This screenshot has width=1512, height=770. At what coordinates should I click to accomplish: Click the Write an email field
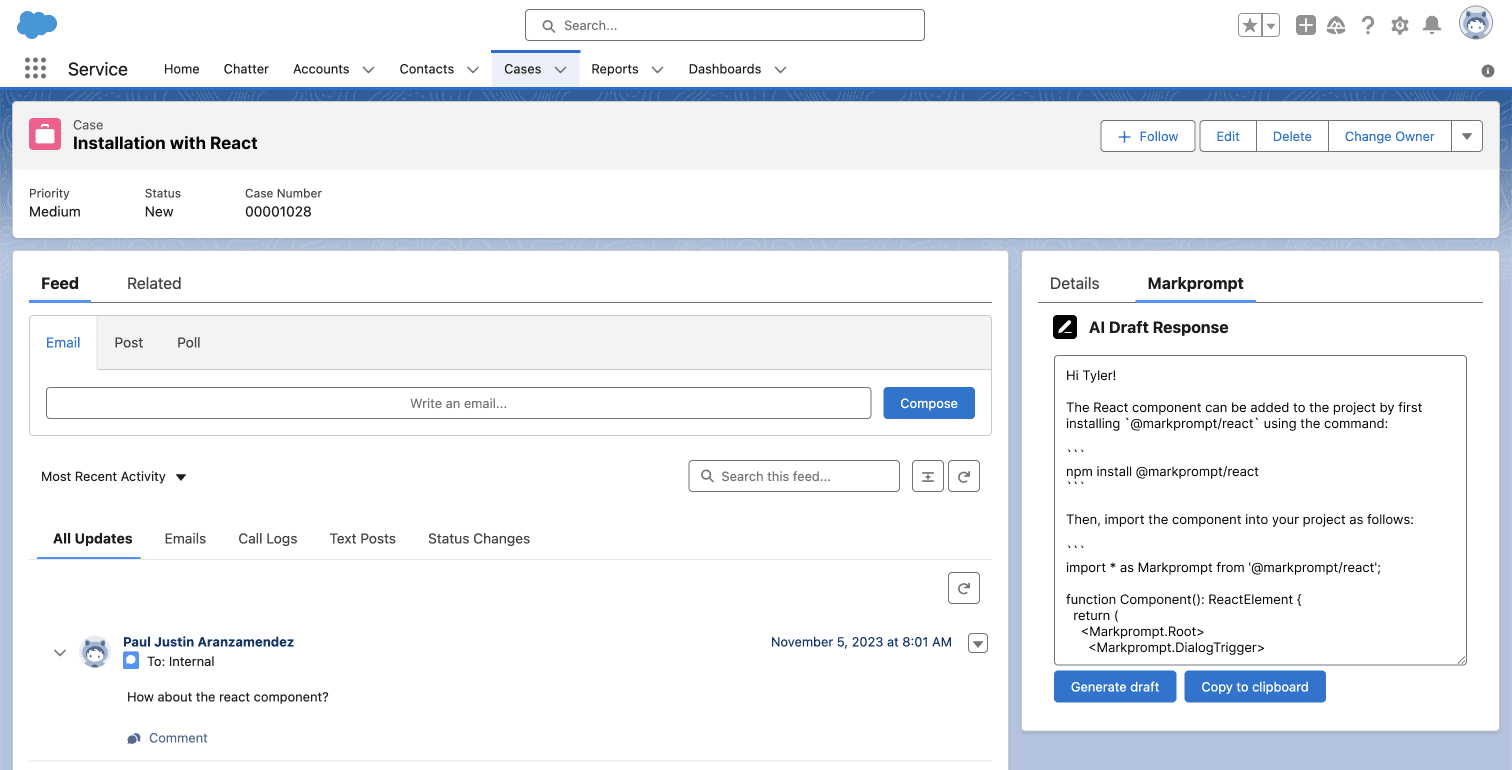[458, 403]
